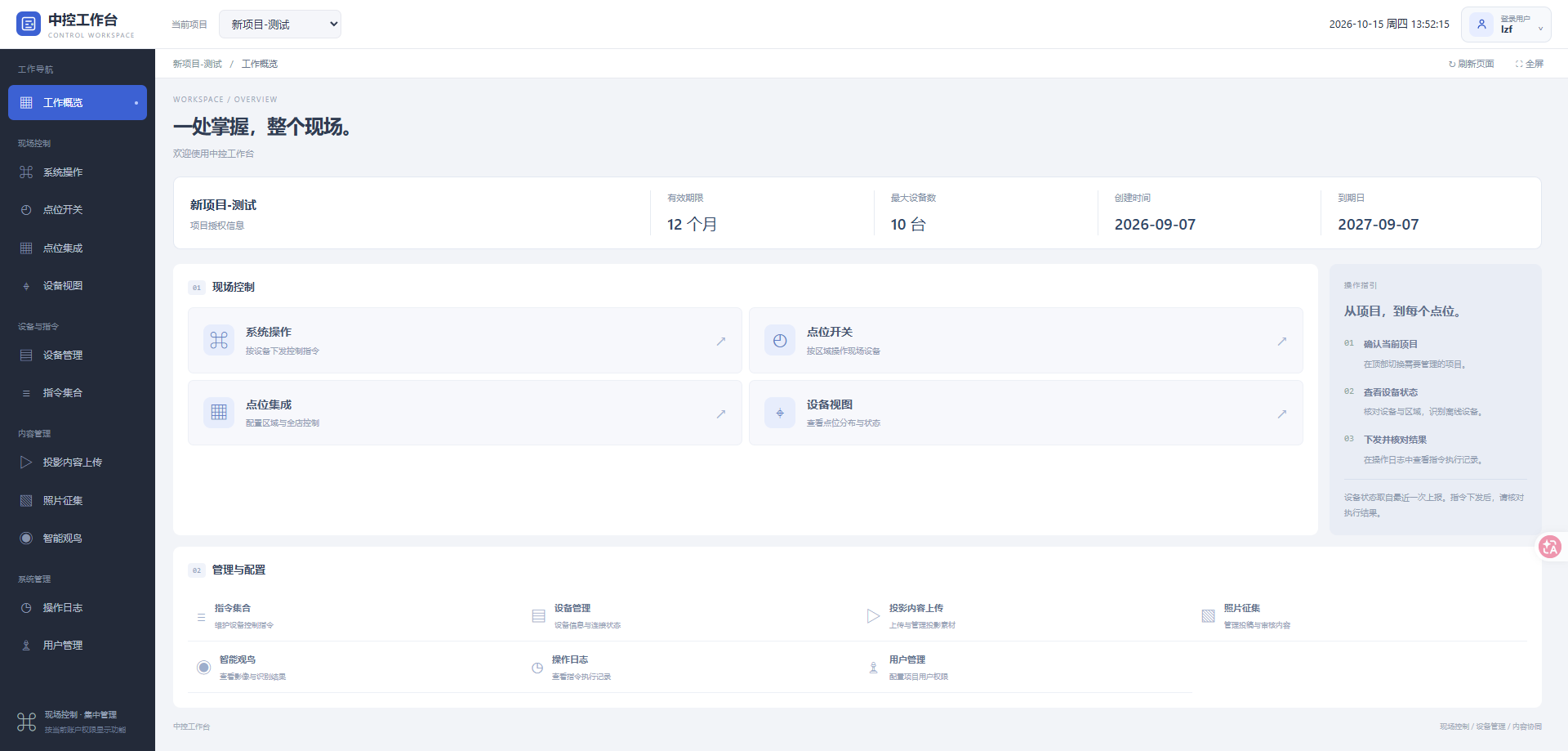Image resolution: width=1568 pixels, height=751 pixels.
Task: Open the 当前项目 project dropdown
Action: pyautogui.click(x=280, y=25)
